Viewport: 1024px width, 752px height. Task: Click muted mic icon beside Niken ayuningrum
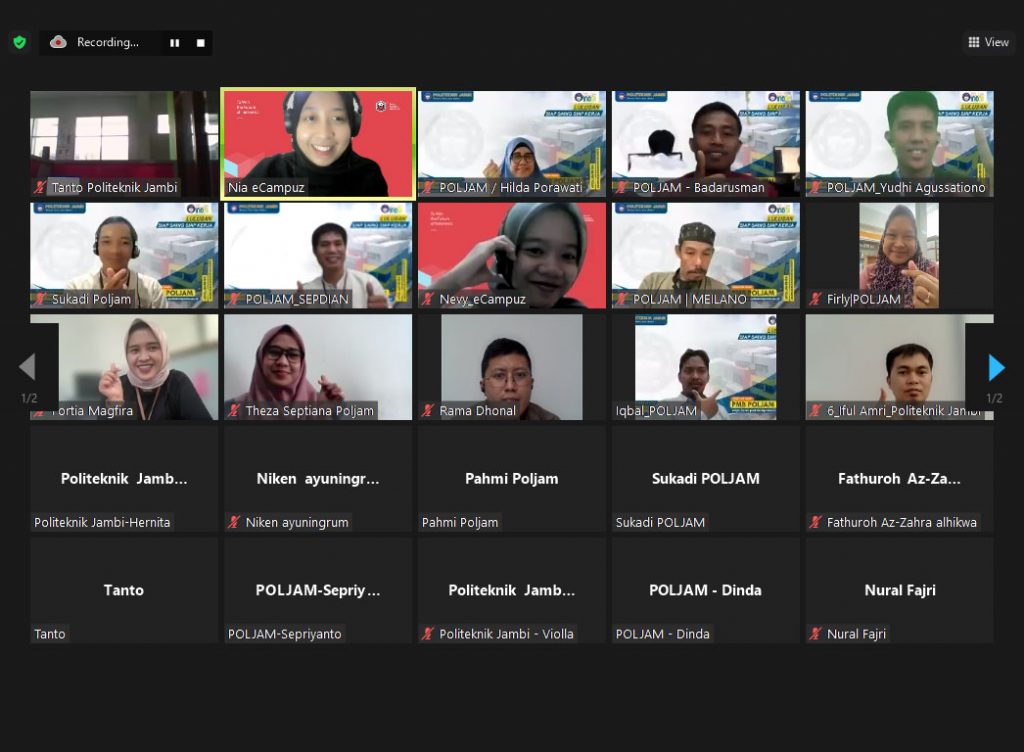(234, 522)
